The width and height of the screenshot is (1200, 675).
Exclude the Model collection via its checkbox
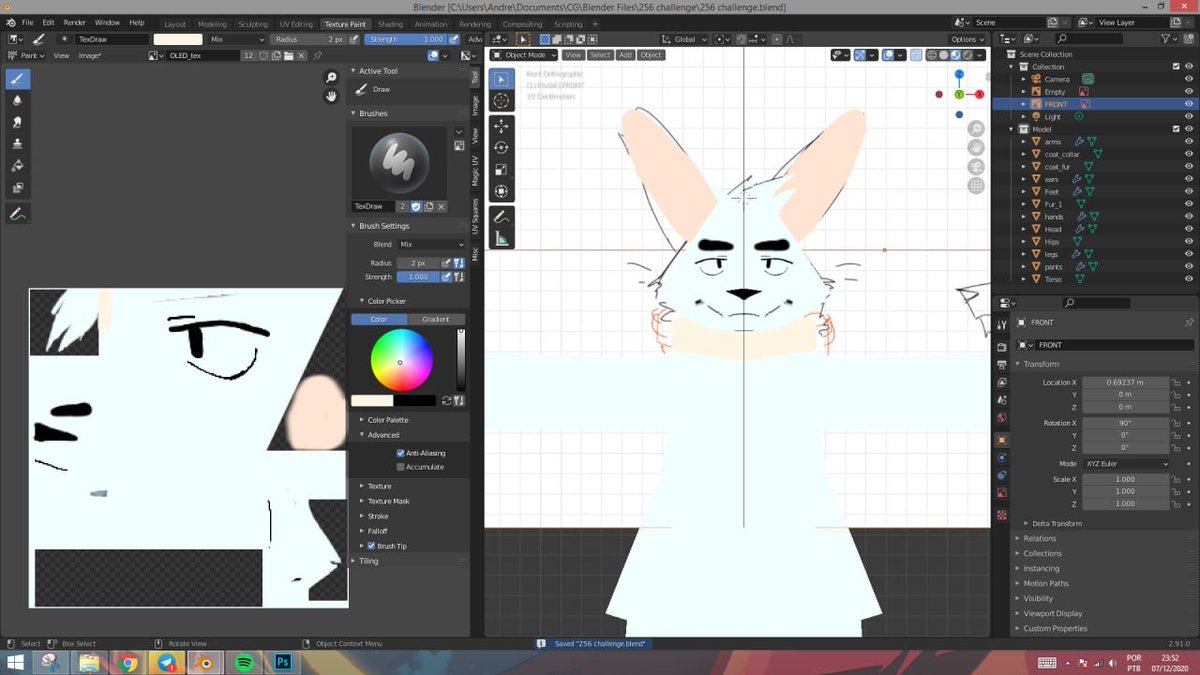[x=1176, y=129]
